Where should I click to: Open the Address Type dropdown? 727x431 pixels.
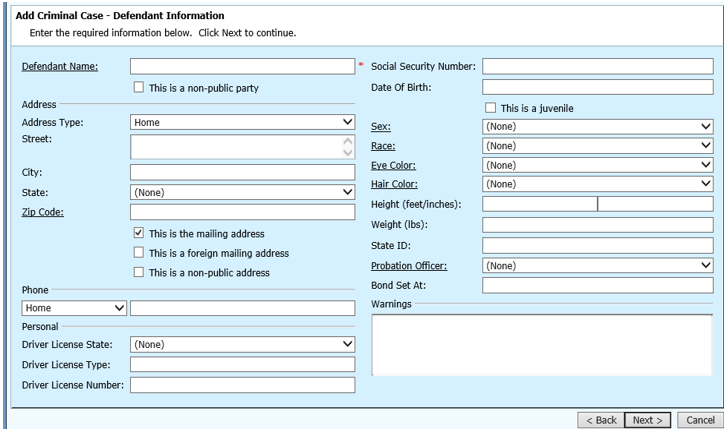click(242, 122)
